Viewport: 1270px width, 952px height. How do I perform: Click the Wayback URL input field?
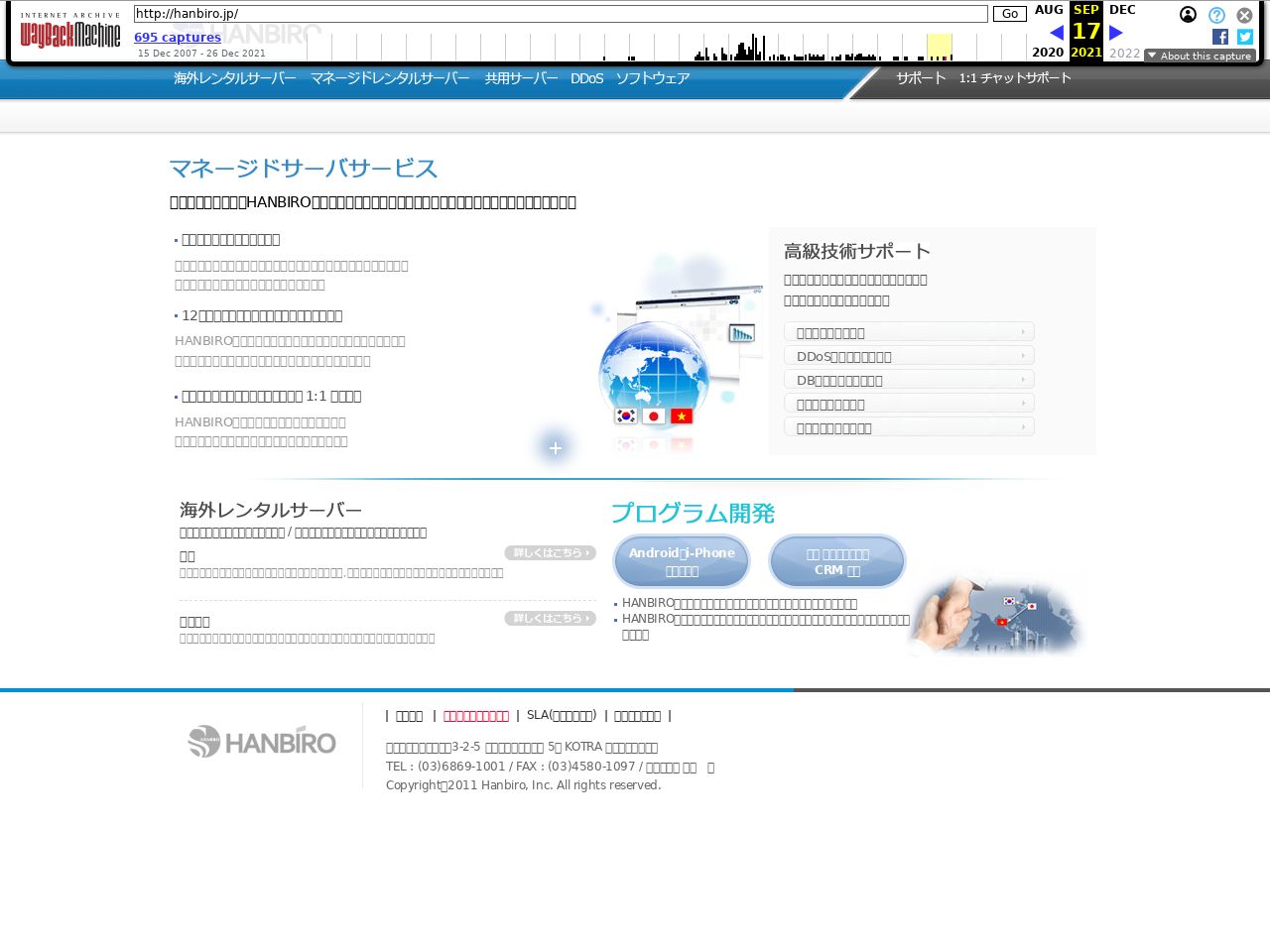pos(561,14)
